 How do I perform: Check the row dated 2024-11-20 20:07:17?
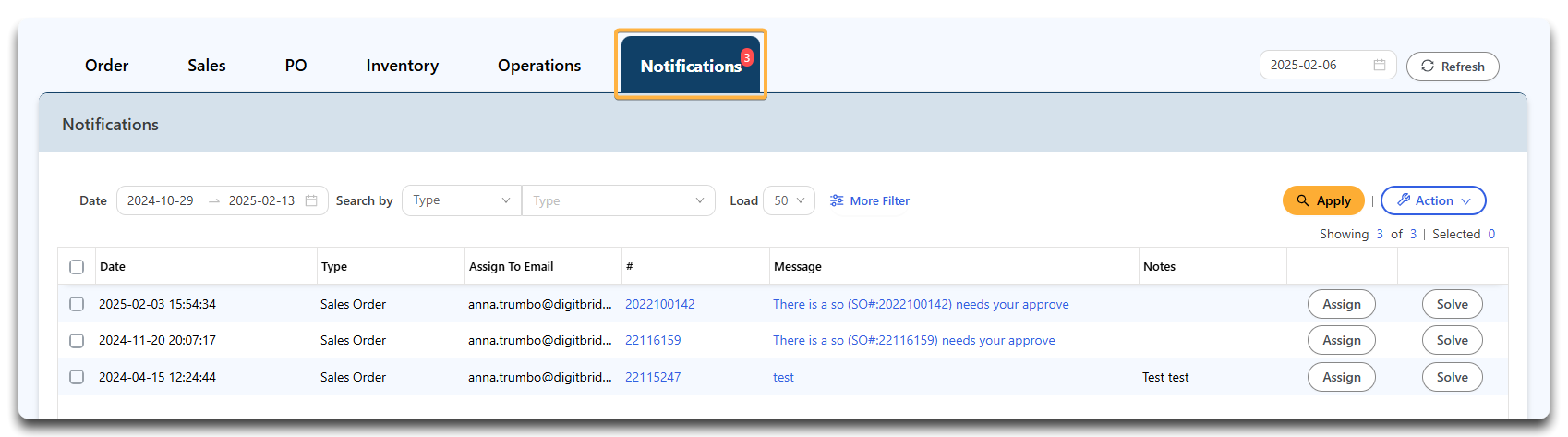pos(77,340)
